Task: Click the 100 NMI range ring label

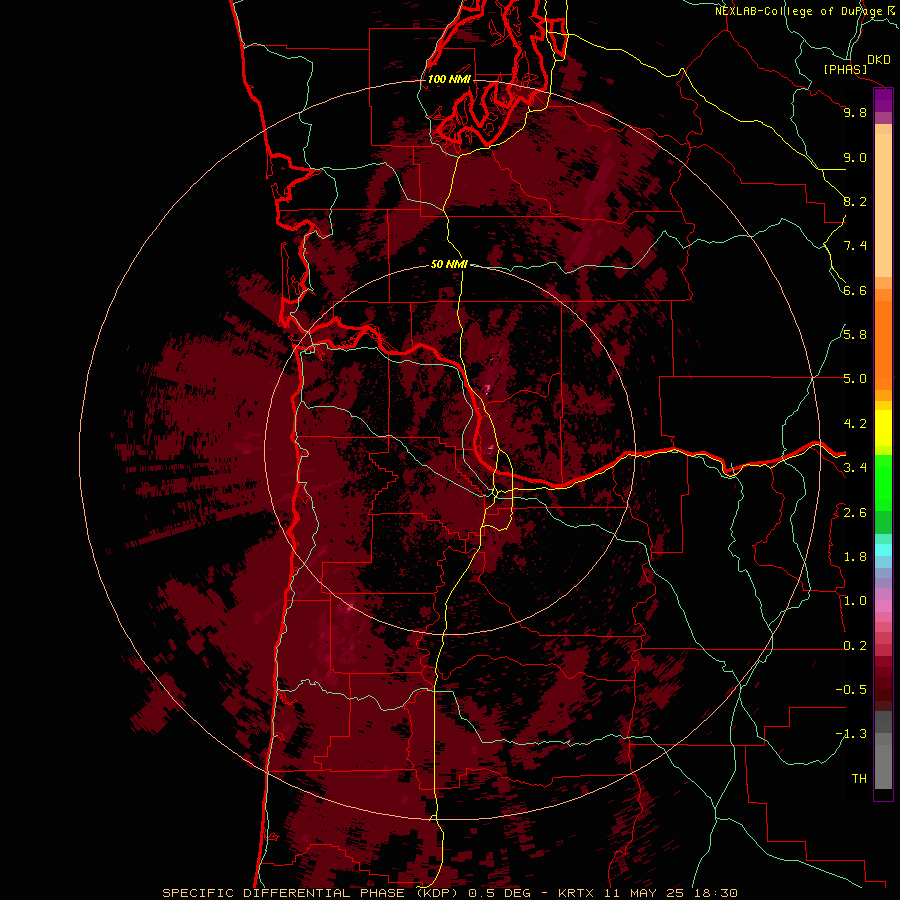Action: point(449,79)
